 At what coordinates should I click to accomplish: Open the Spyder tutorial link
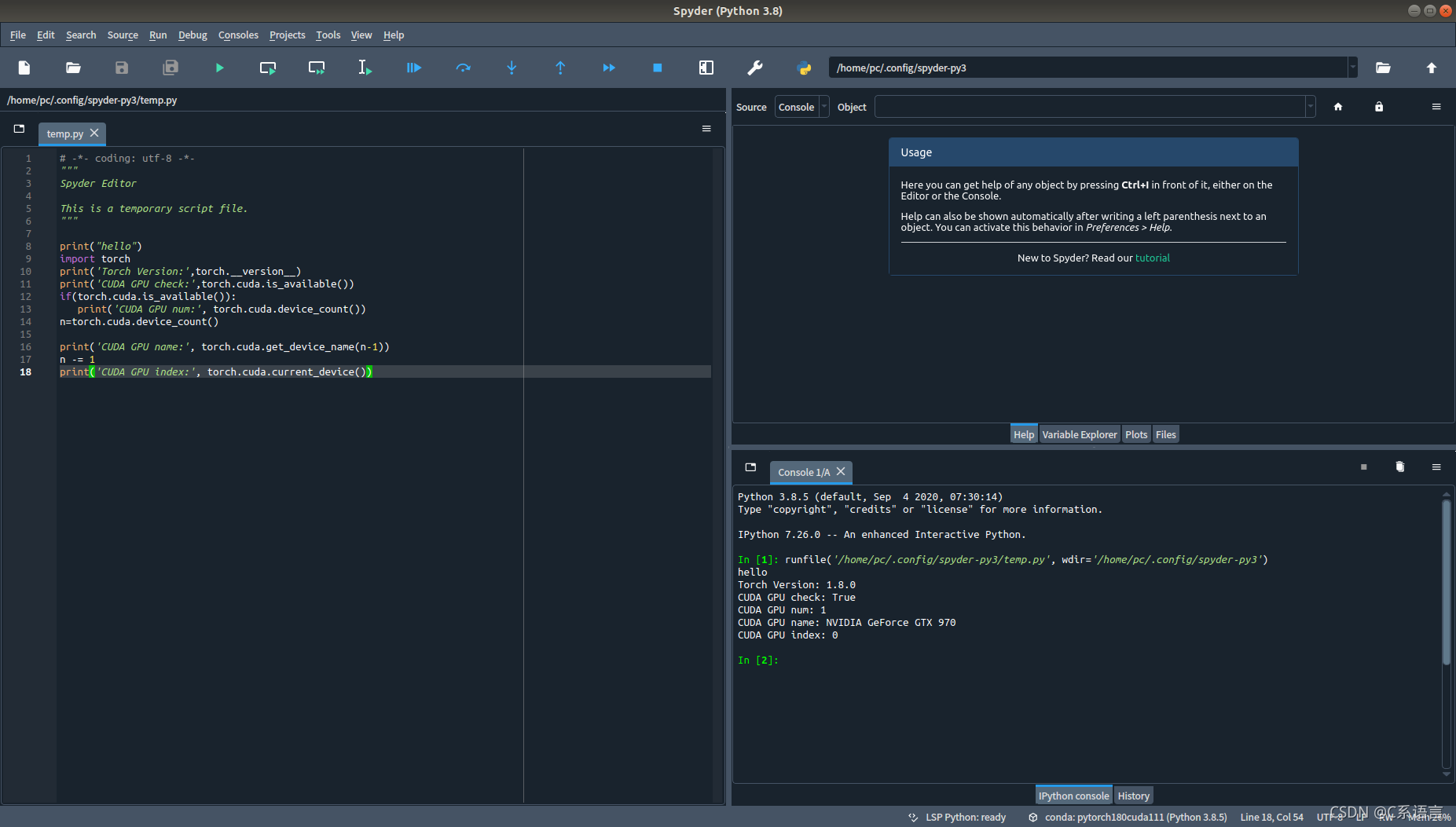(1152, 258)
